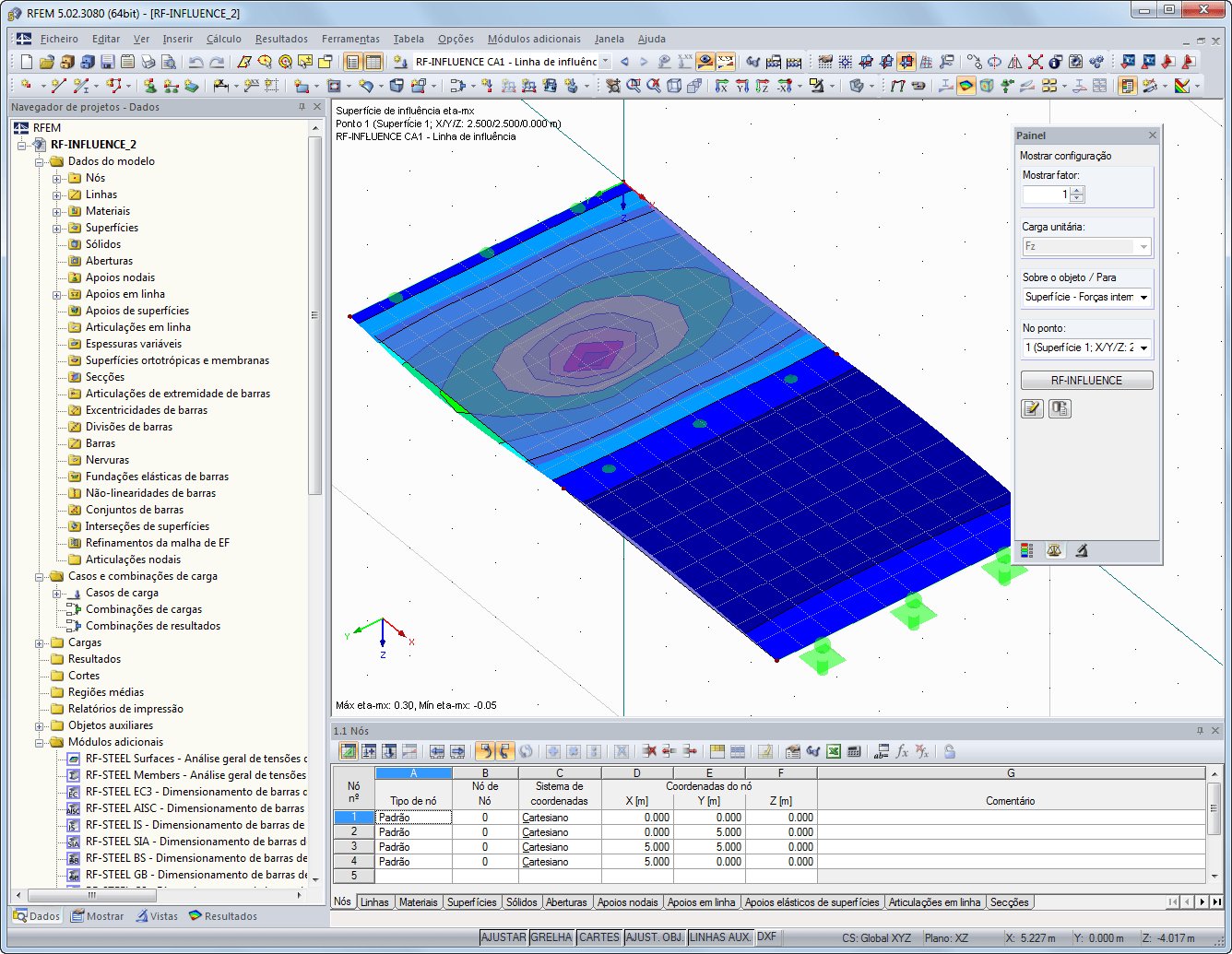Image resolution: width=1232 pixels, height=954 pixels.
Task: Click the table cell with X value 5.000 in row 3
Action: [x=637, y=847]
